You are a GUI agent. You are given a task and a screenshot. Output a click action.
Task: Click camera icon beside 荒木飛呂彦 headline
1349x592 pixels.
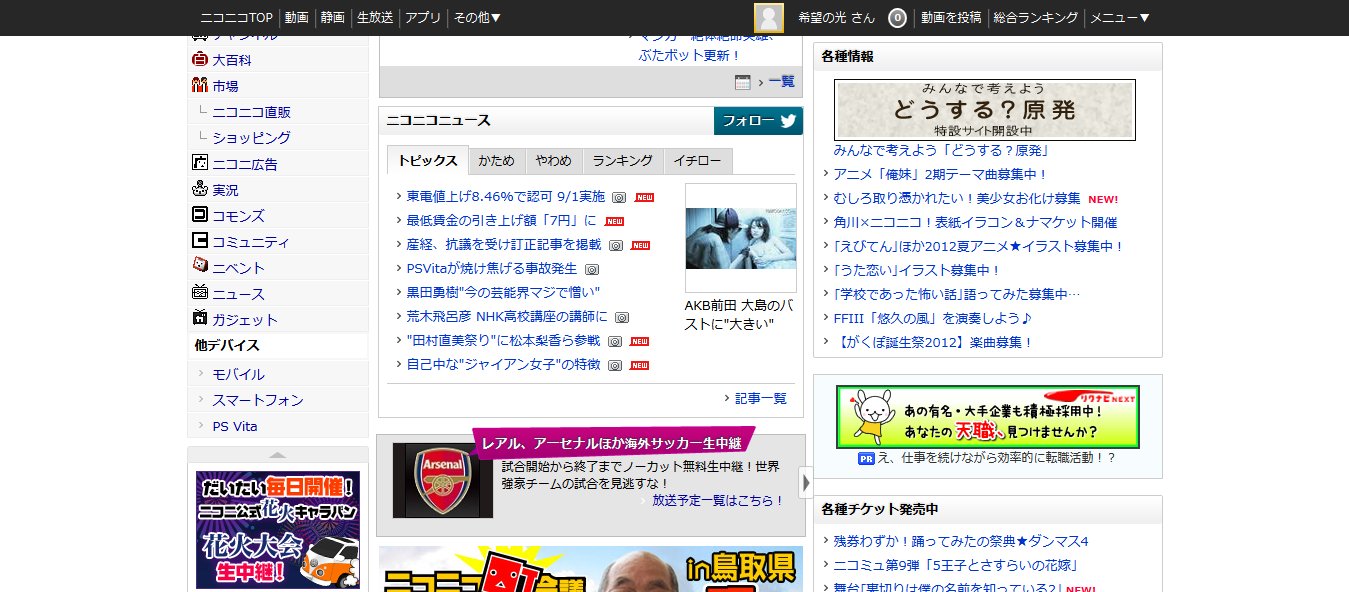point(622,317)
